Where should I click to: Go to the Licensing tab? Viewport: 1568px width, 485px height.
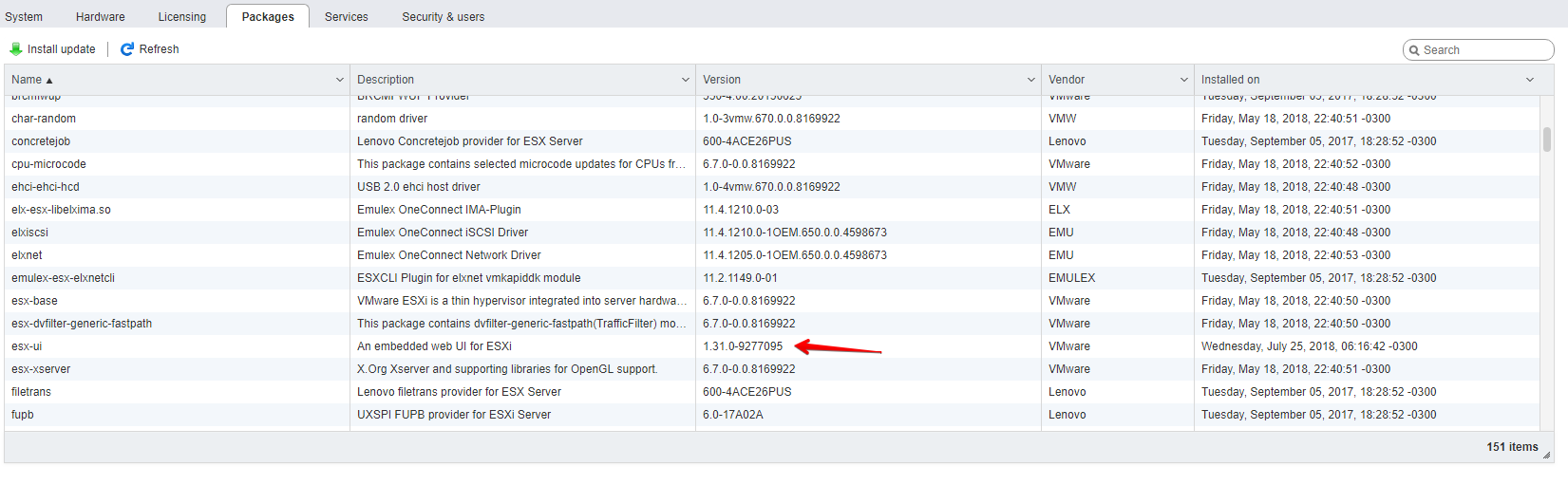tap(182, 17)
